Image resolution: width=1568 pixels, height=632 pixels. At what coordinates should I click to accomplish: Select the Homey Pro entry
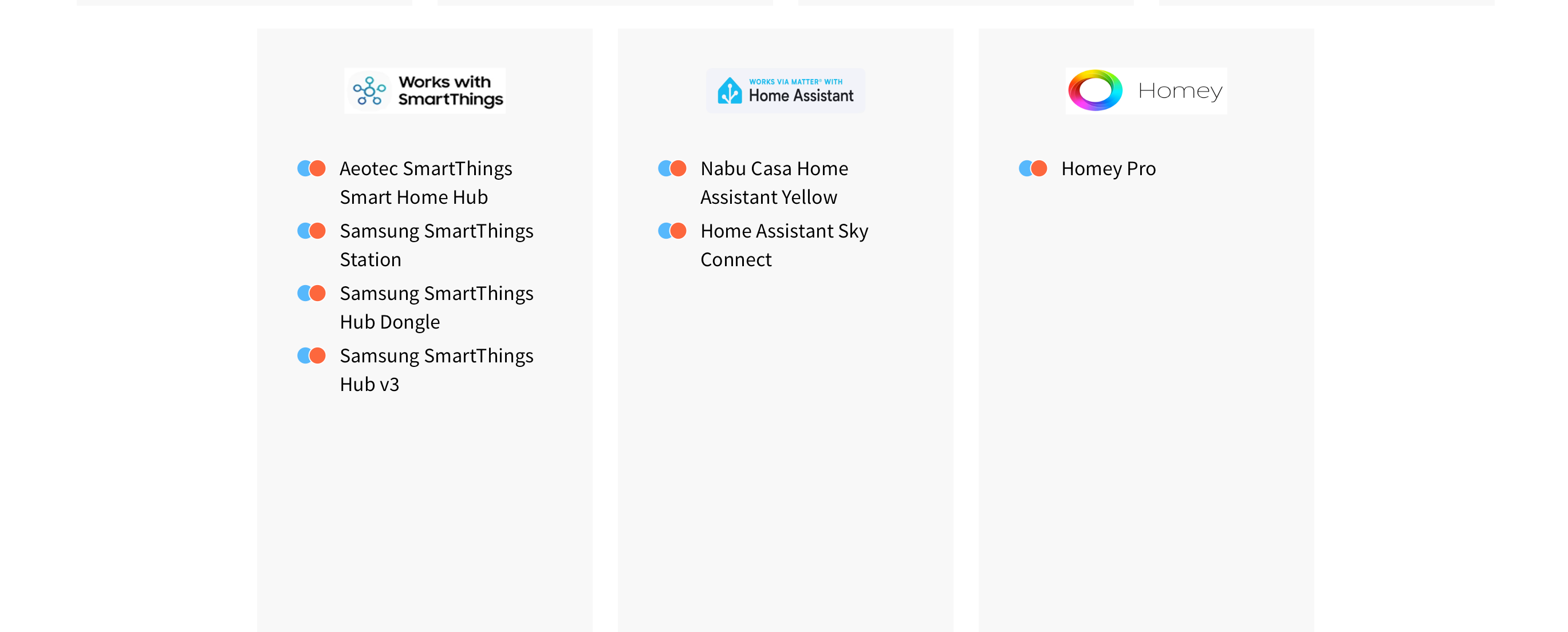pyautogui.click(x=1109, y=168)
